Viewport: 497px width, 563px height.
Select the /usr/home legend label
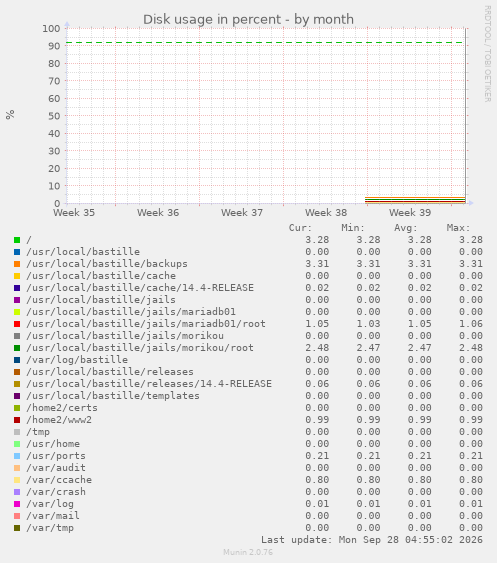pos(53,444)
